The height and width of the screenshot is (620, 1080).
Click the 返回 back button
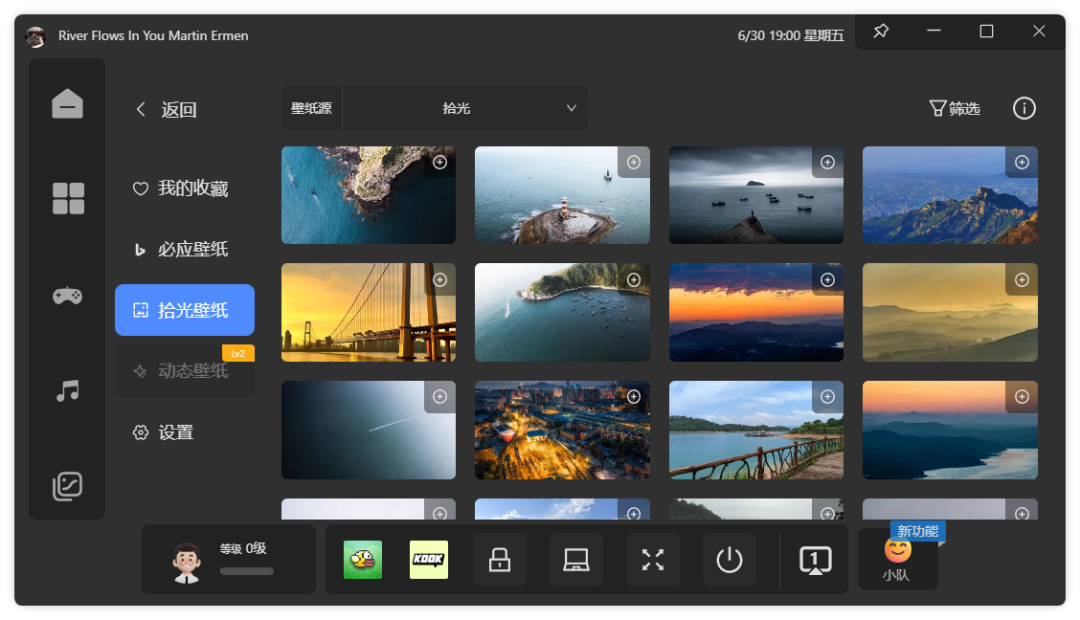pos(167,110)
